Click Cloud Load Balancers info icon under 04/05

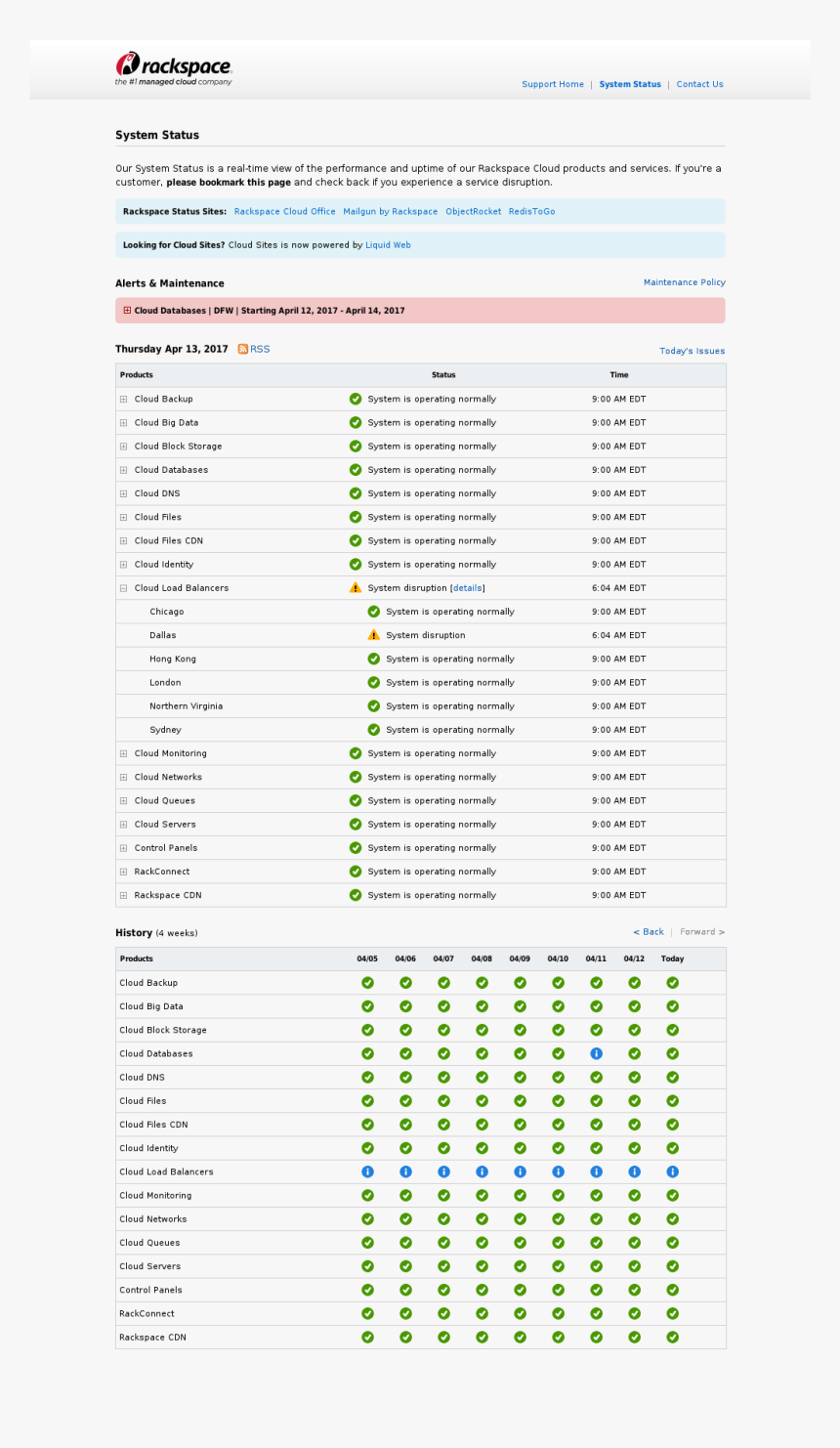[x=367, y=1171]
